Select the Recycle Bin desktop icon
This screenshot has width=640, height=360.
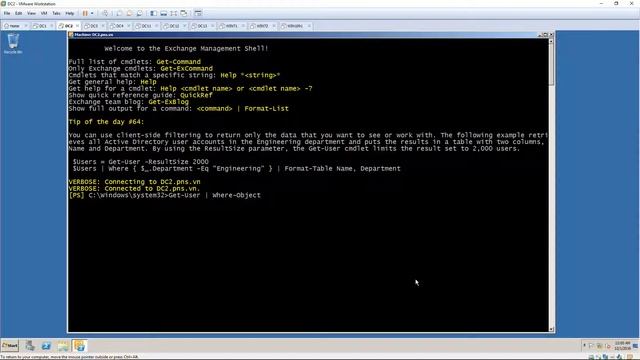(x=13, y=44)
